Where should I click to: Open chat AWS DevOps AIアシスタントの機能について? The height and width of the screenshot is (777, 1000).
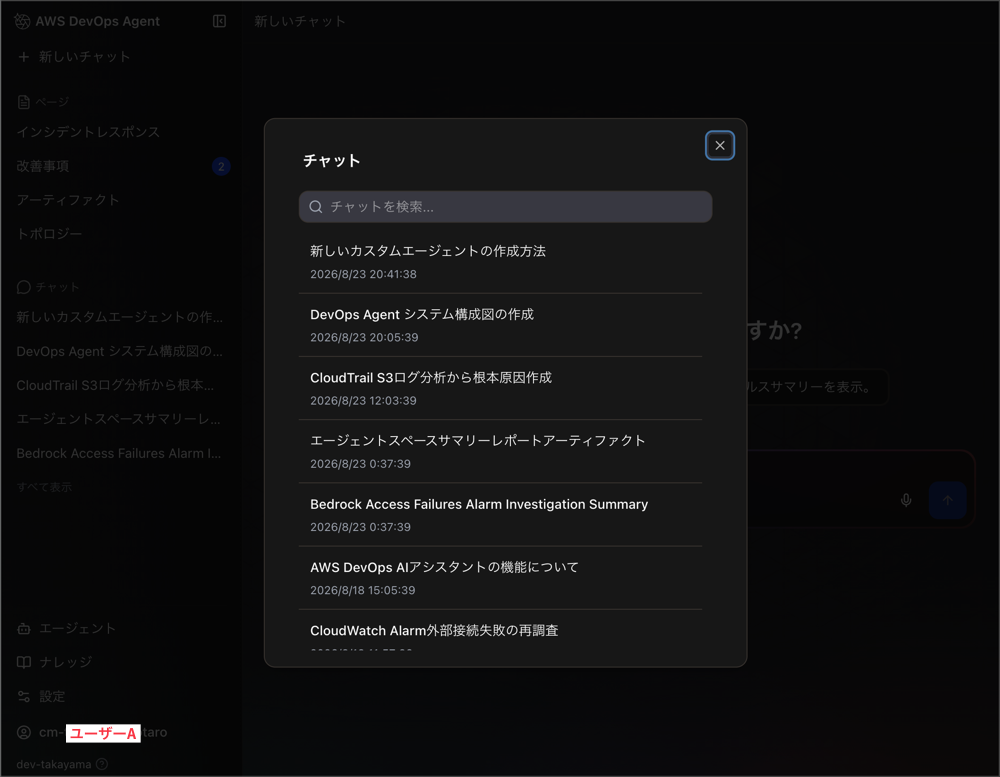pos(500,578)
